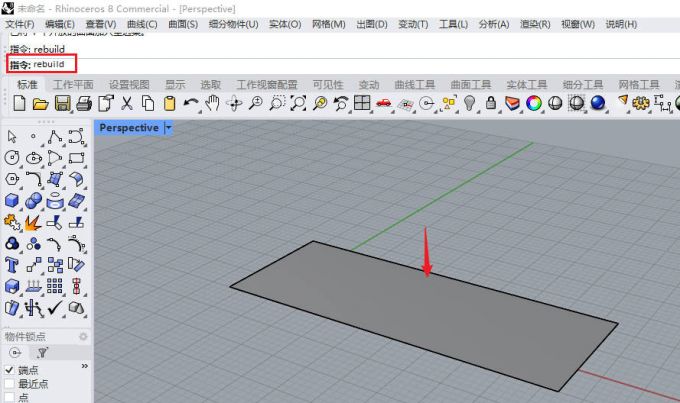Select the Rotate view tool
680x403 pixels.
[234, 104]
